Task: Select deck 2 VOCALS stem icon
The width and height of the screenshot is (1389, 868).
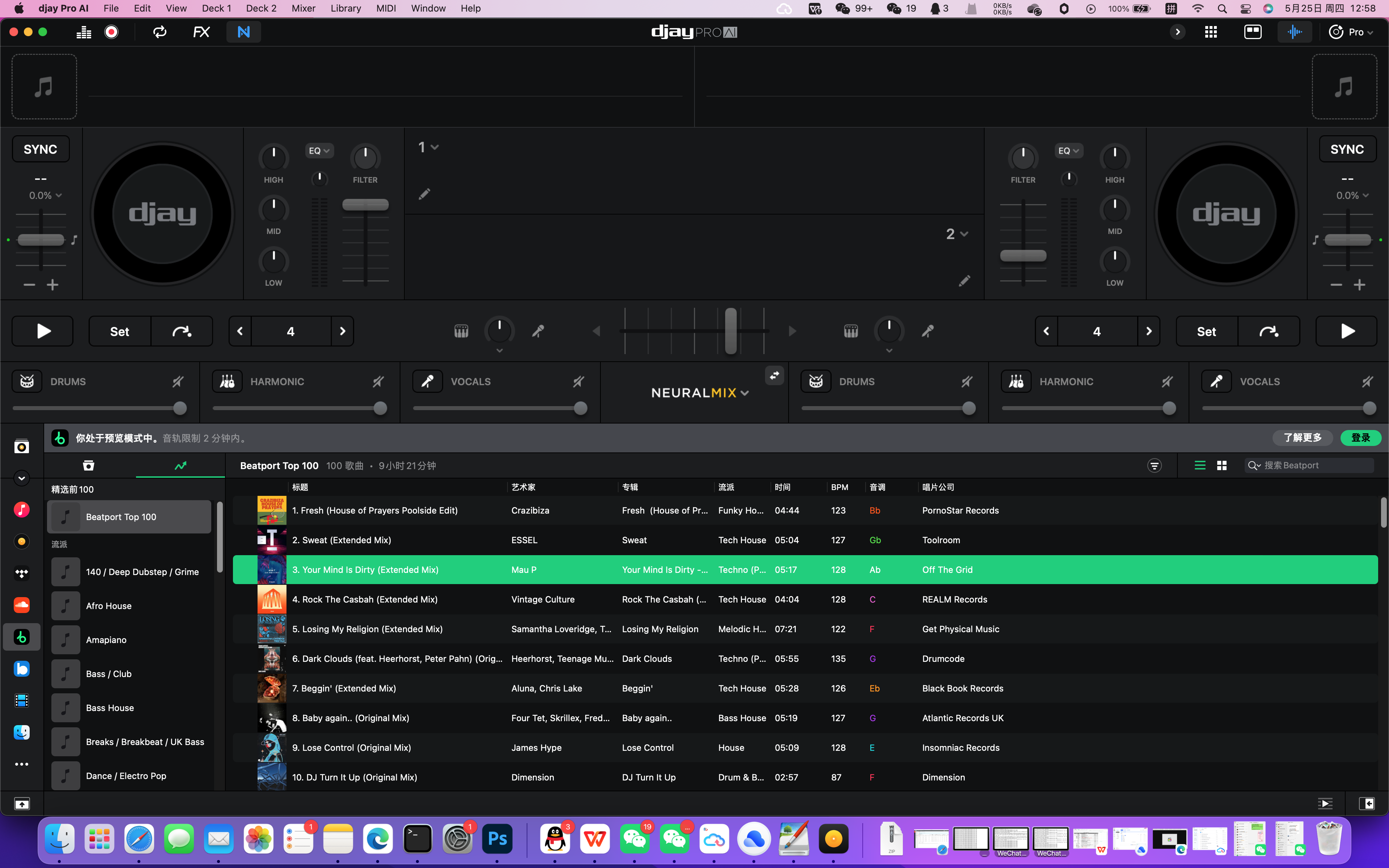Action: [x=1217, y=382]
